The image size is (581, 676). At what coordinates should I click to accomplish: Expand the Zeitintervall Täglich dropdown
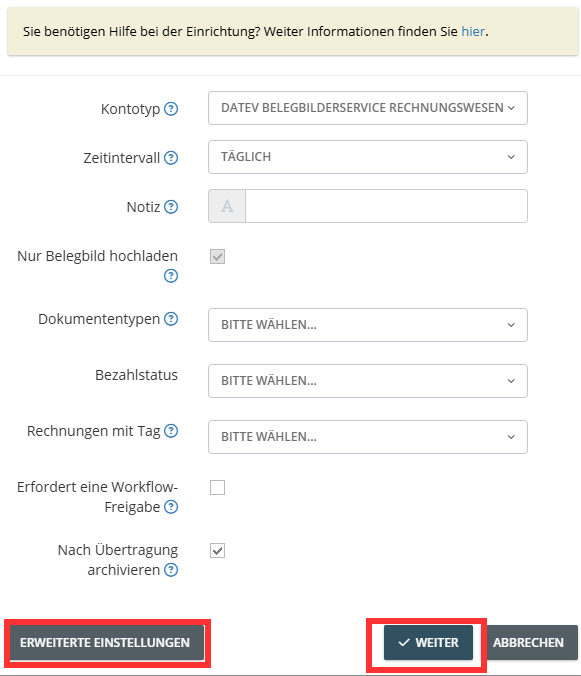pyautogui.click(x=368, y=157)
